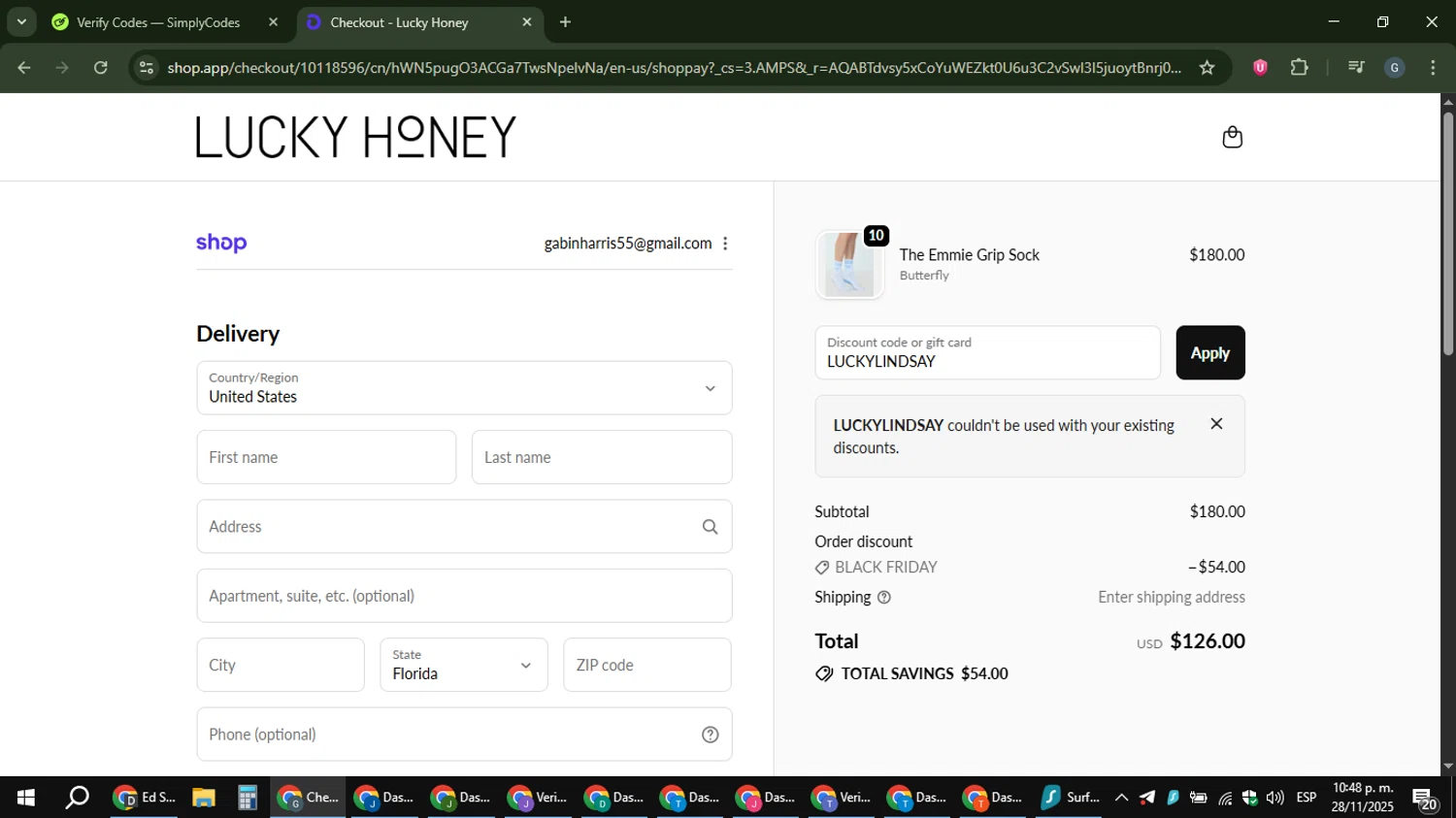The height and width of the screenshot is (818, 1456).
Task: Switch to the Verify Codes — SimplyCodes tab
Action: (158, 22)
